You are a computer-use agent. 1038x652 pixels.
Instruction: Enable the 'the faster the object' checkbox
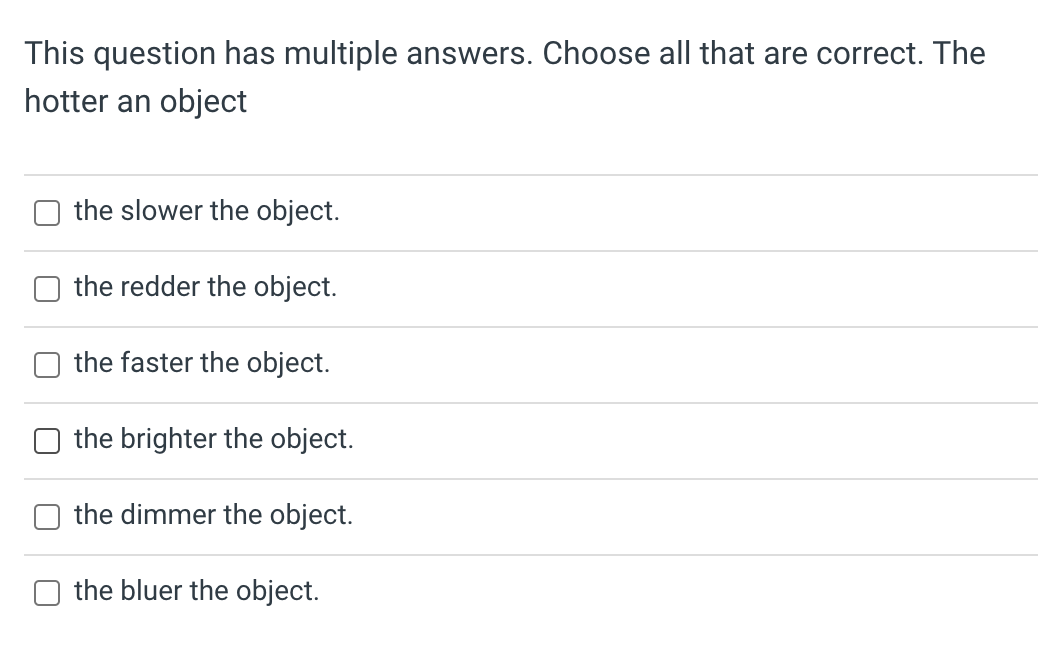pyautogui.click(x=47, y=365)
